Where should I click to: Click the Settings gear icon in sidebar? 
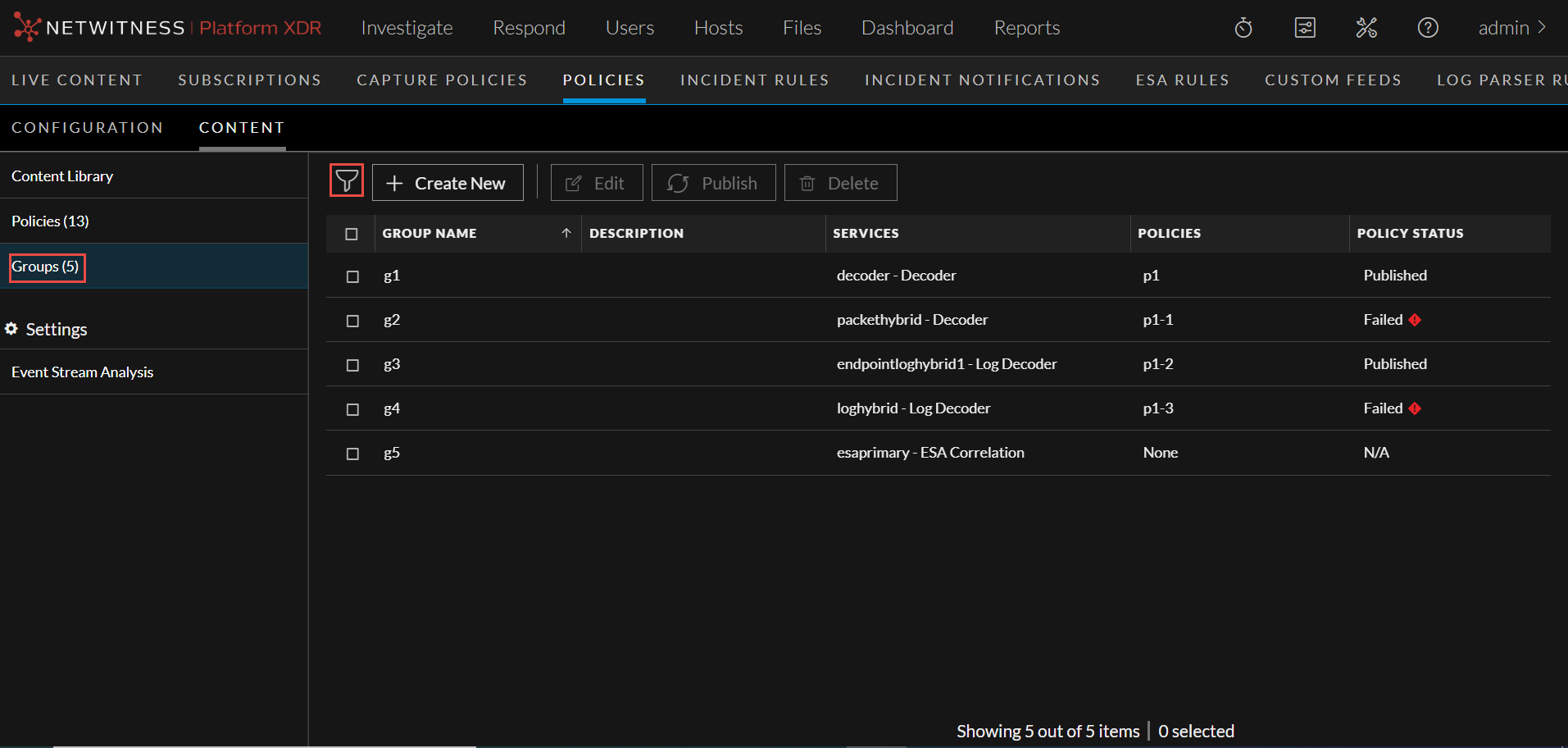11,329
